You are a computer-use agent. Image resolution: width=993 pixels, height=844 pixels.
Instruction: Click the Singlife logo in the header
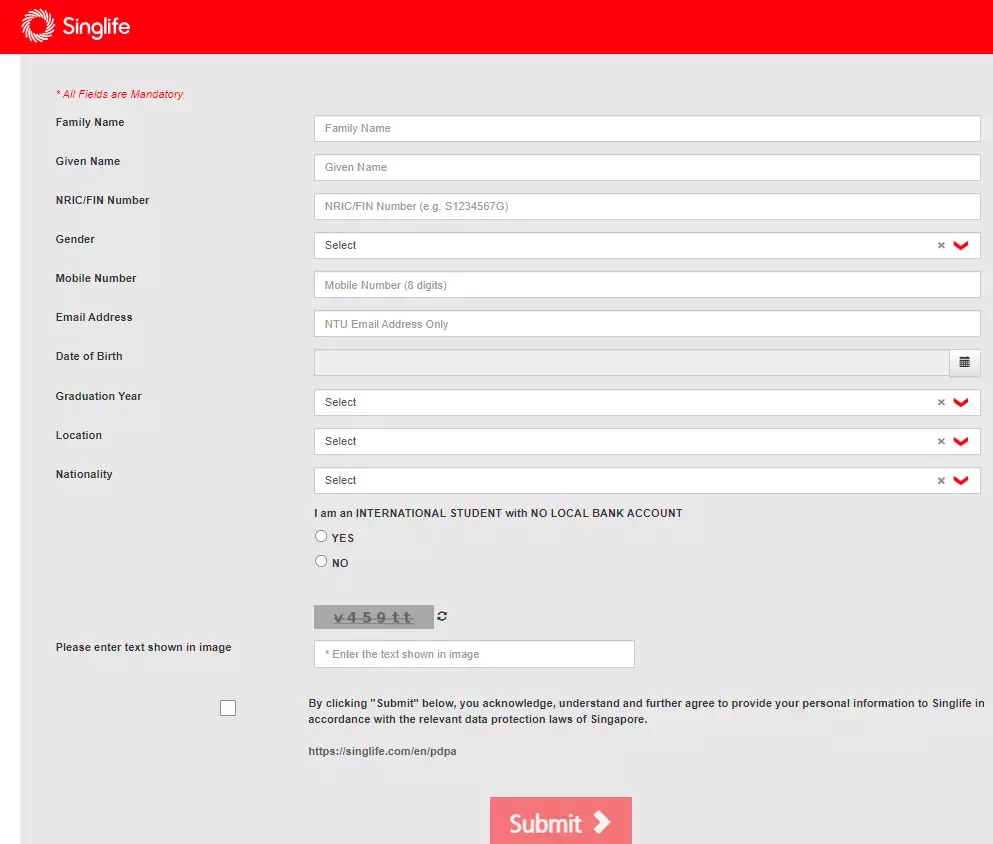pos(75,26)
